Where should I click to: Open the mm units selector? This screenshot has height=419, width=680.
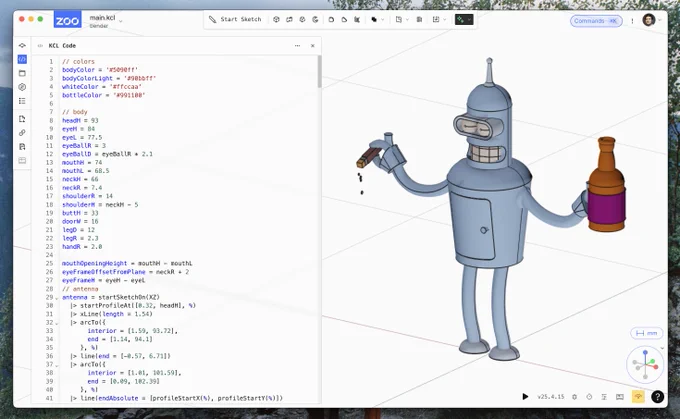click(646, 333)
